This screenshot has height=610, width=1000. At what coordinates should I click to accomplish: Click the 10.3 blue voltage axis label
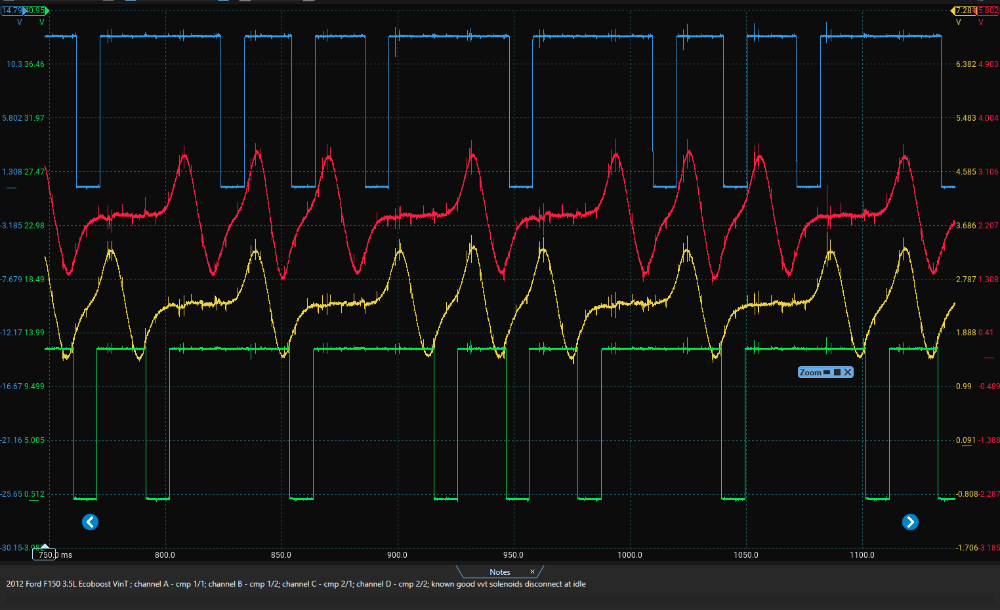(x=13, y=64)
